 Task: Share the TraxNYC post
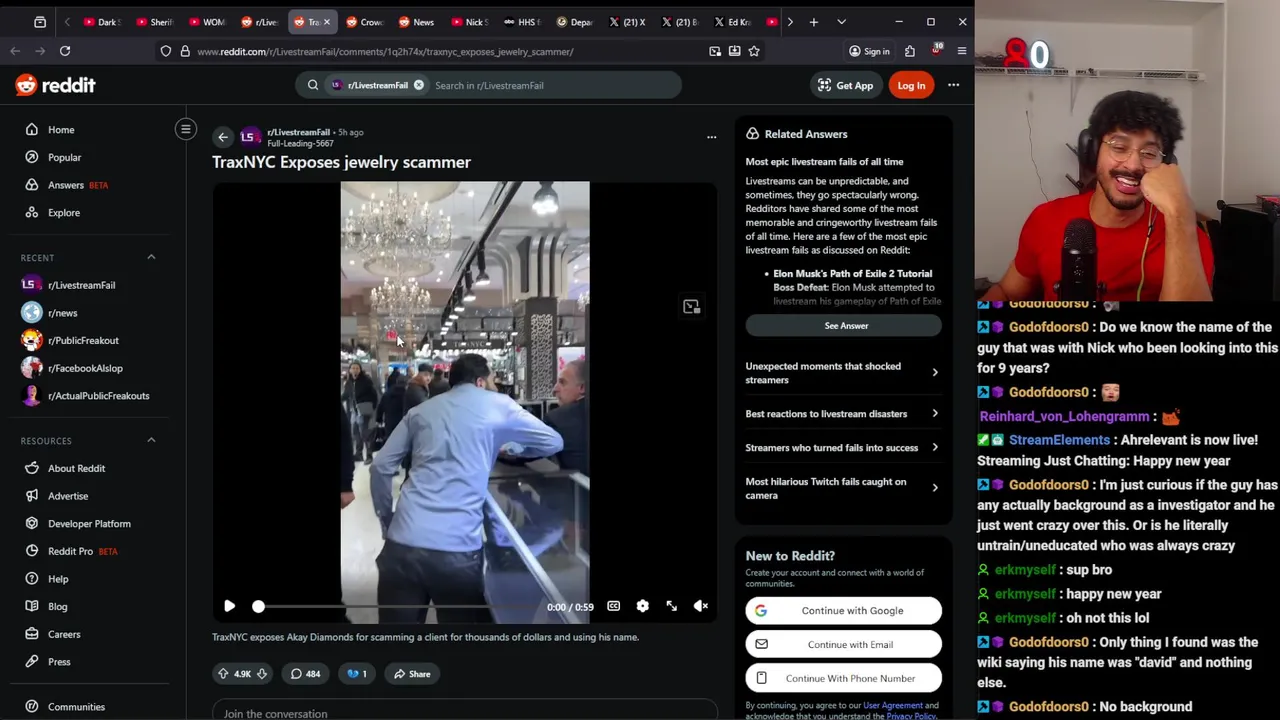[411, 674]
